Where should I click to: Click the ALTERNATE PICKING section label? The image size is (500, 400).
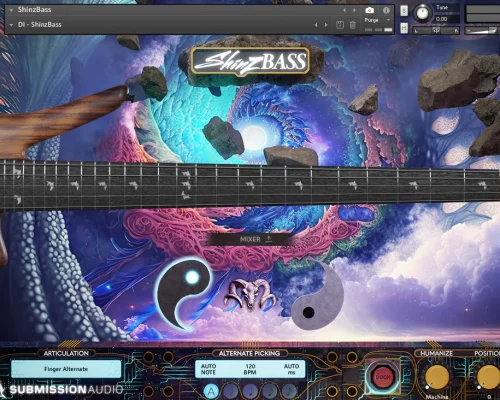(x=249, y=353)
